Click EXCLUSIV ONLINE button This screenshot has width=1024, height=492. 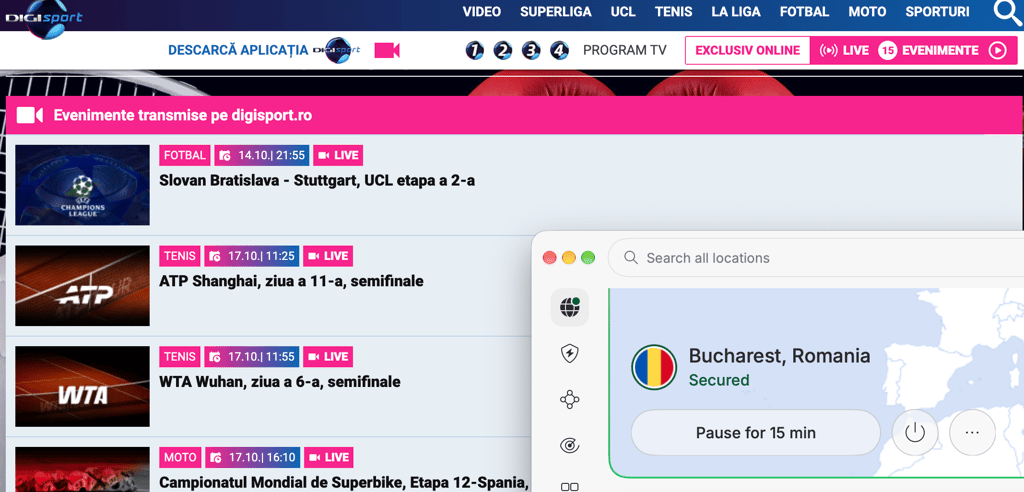[748, 50]
